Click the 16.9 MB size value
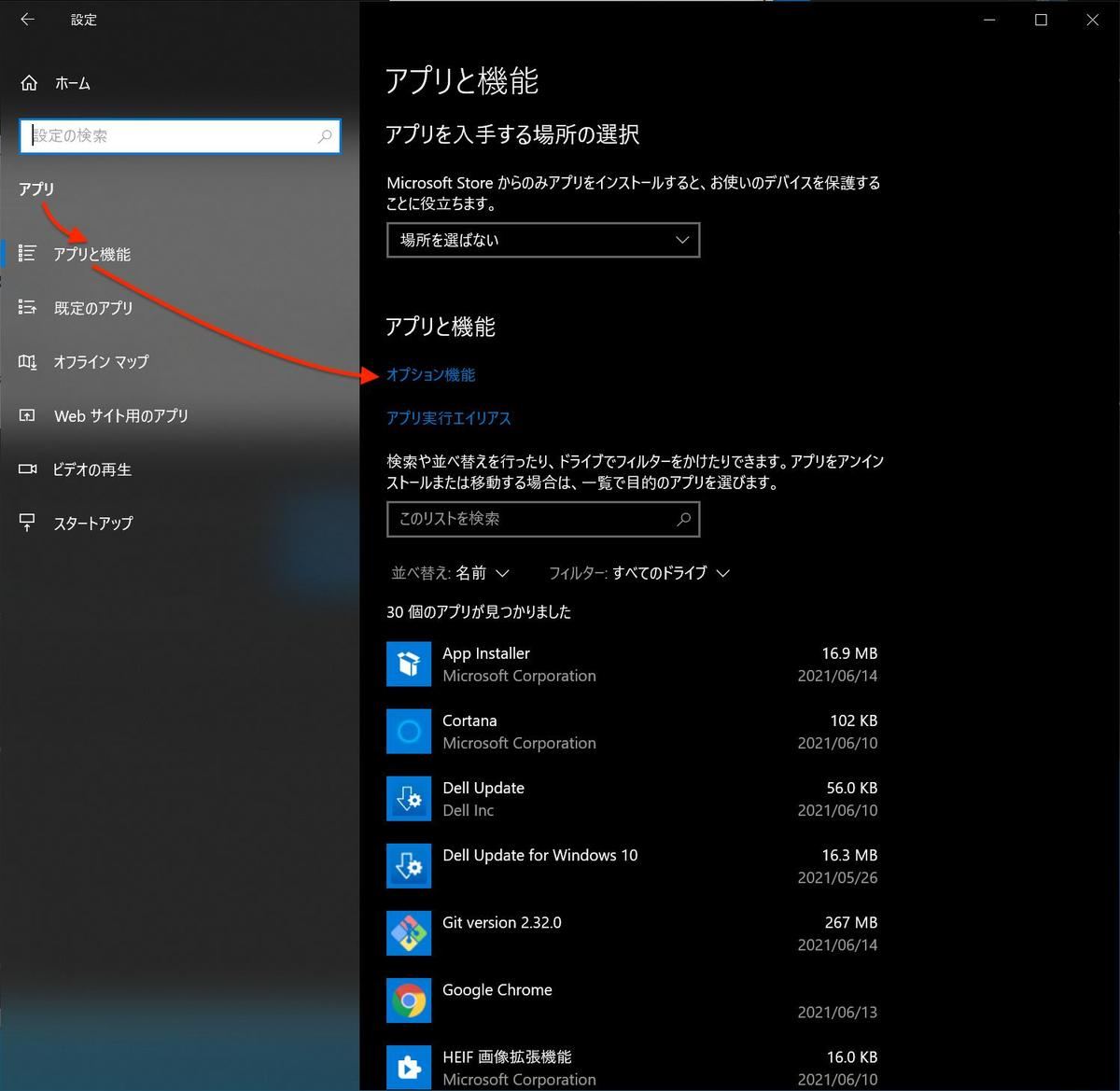 pyautogui.click(x=850, y=653)
